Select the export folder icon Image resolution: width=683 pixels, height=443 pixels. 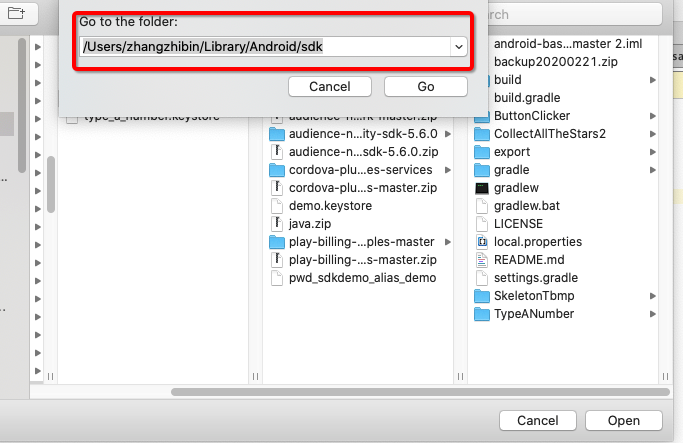click(482, 152)
